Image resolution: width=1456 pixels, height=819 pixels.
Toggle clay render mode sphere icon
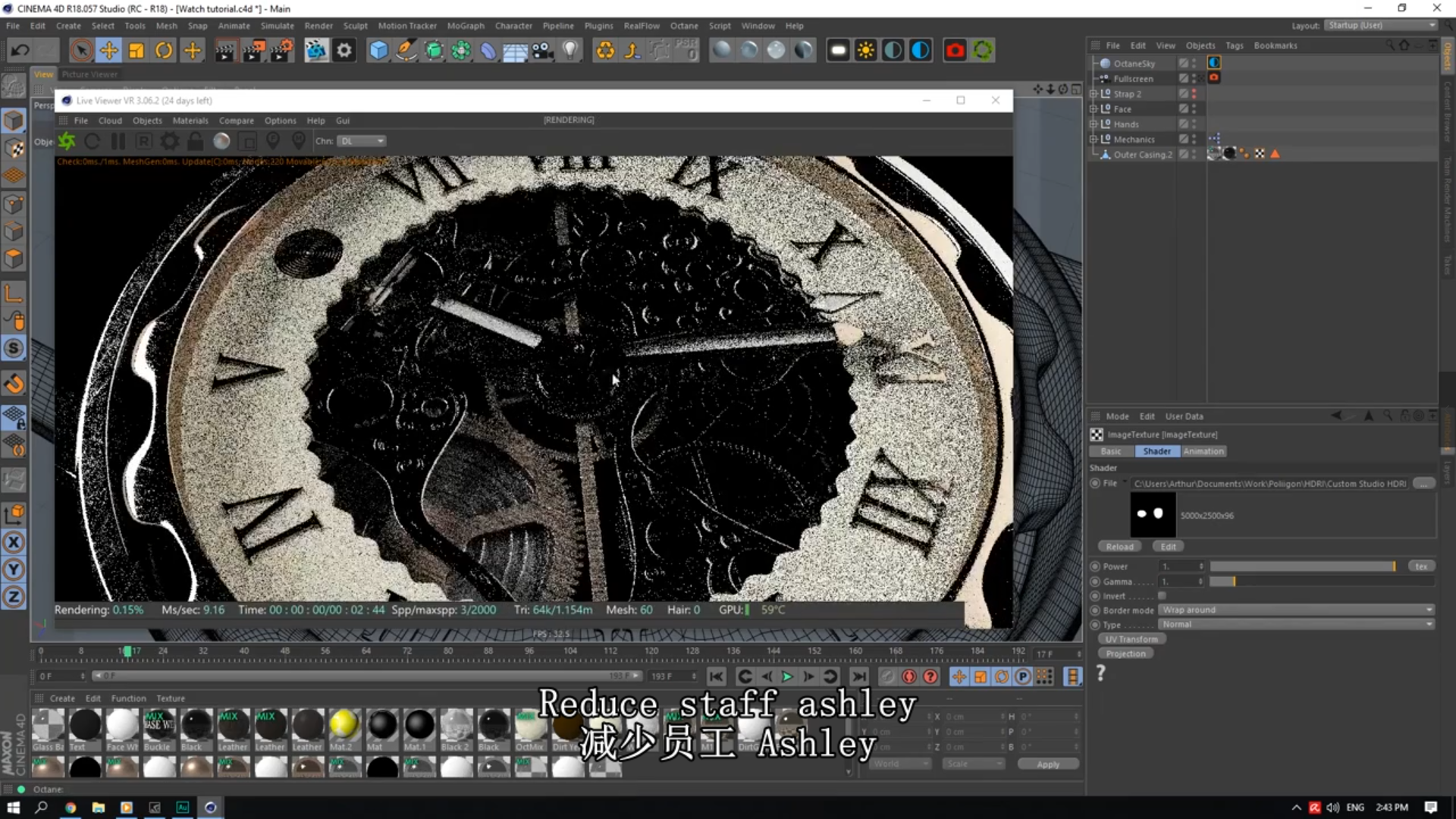[x=221, y=141]
